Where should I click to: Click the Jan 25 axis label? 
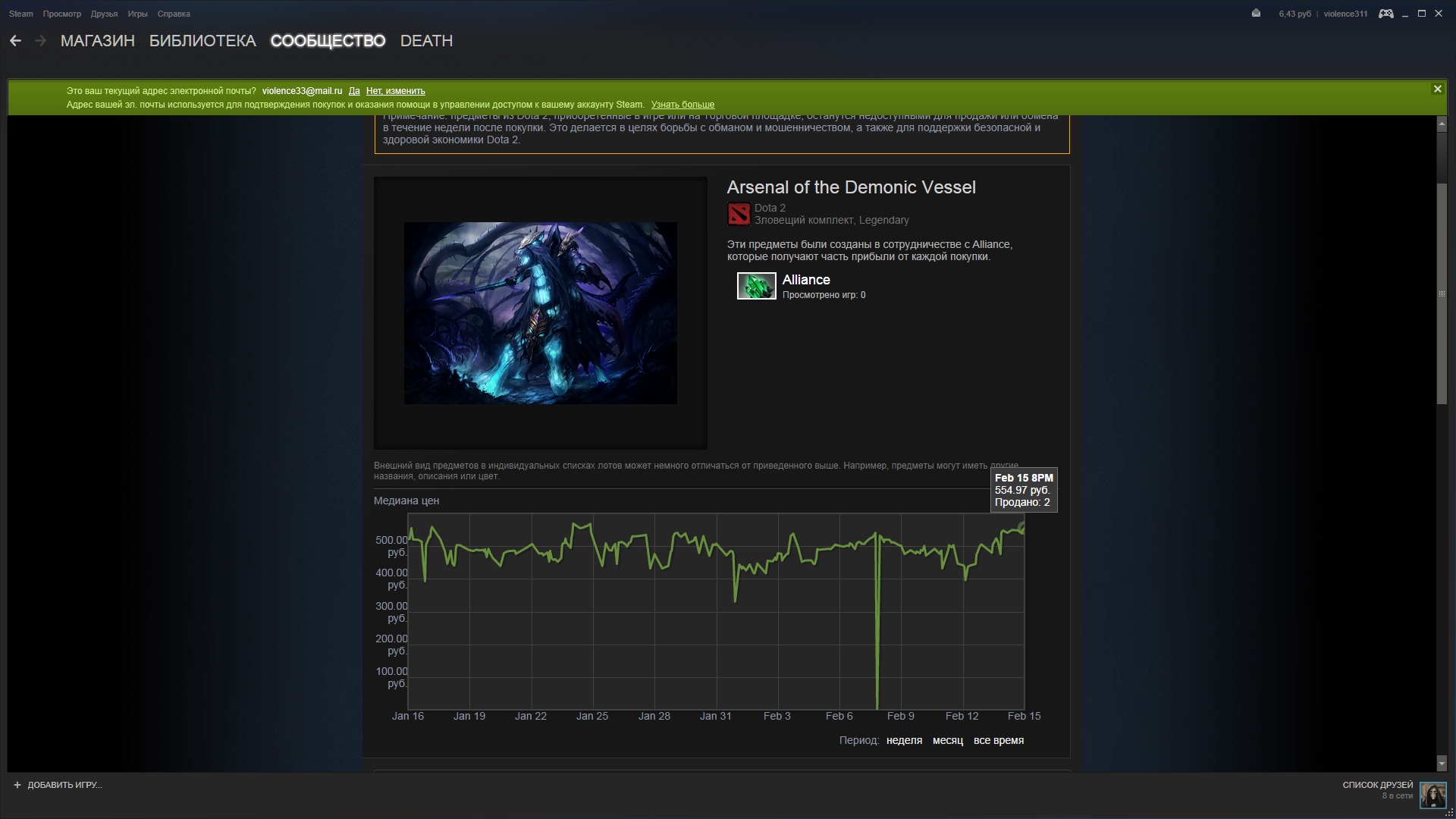click(x=592, y=716)
